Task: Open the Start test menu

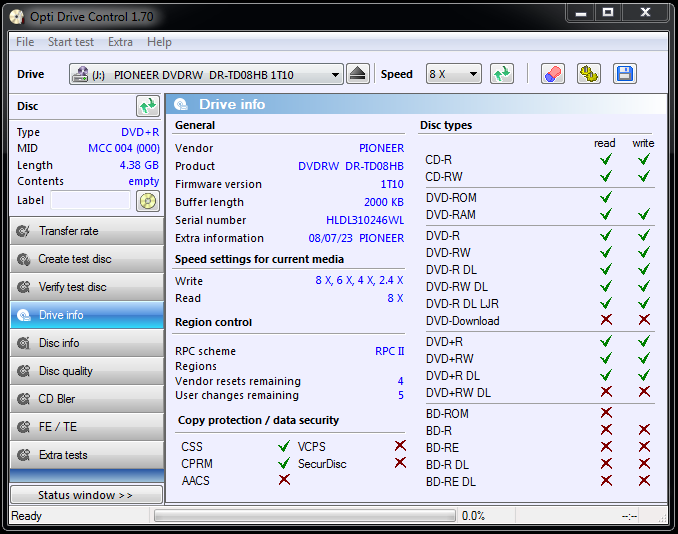Action: tap(70, 42)
